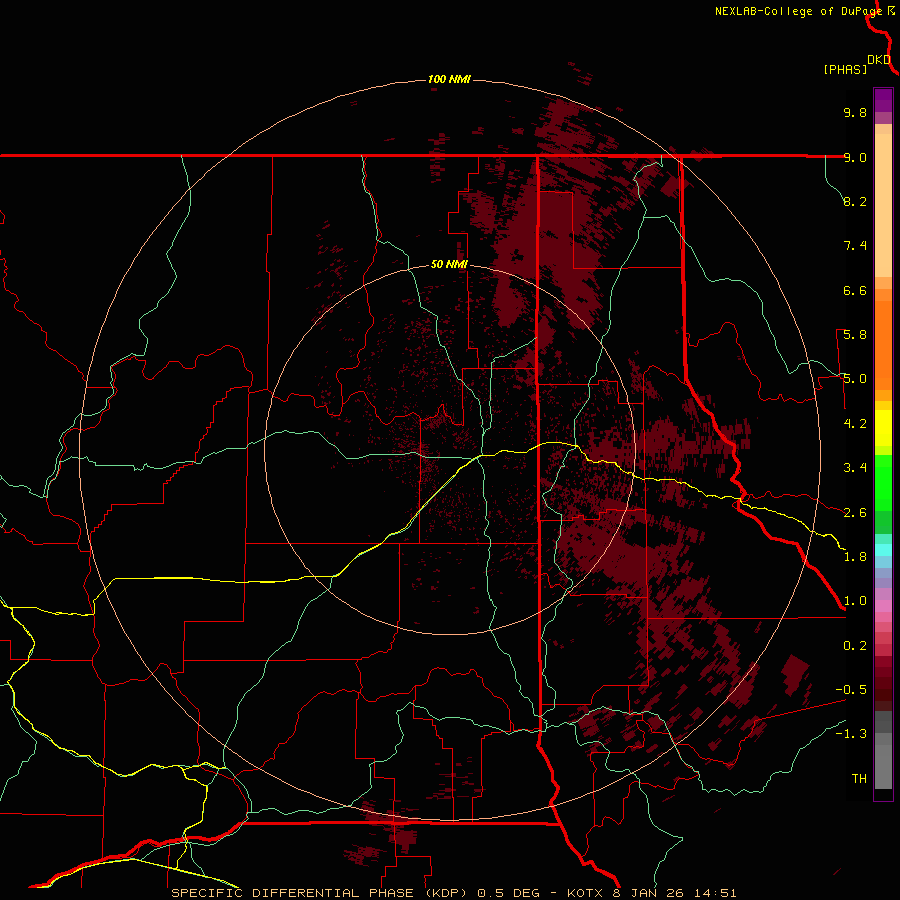The height and width of the screenshot is (900, 900).
Task: Click the 100 NMI range ring label
Action: [x=449, y=79]
